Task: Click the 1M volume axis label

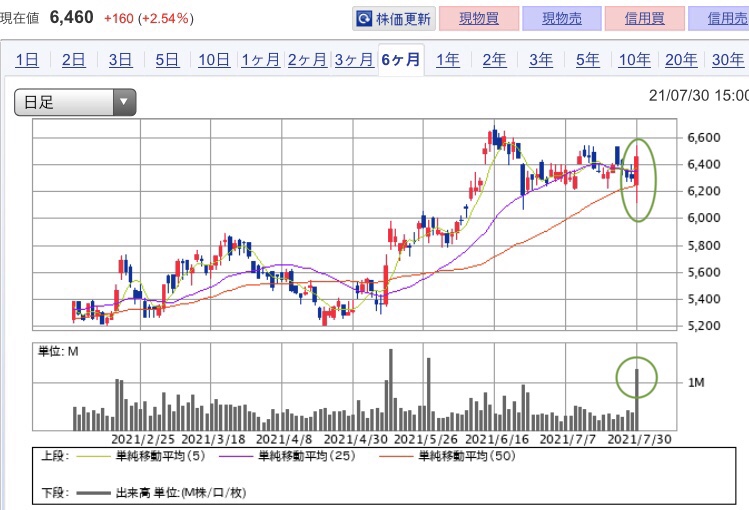Action: coord(696,382)
